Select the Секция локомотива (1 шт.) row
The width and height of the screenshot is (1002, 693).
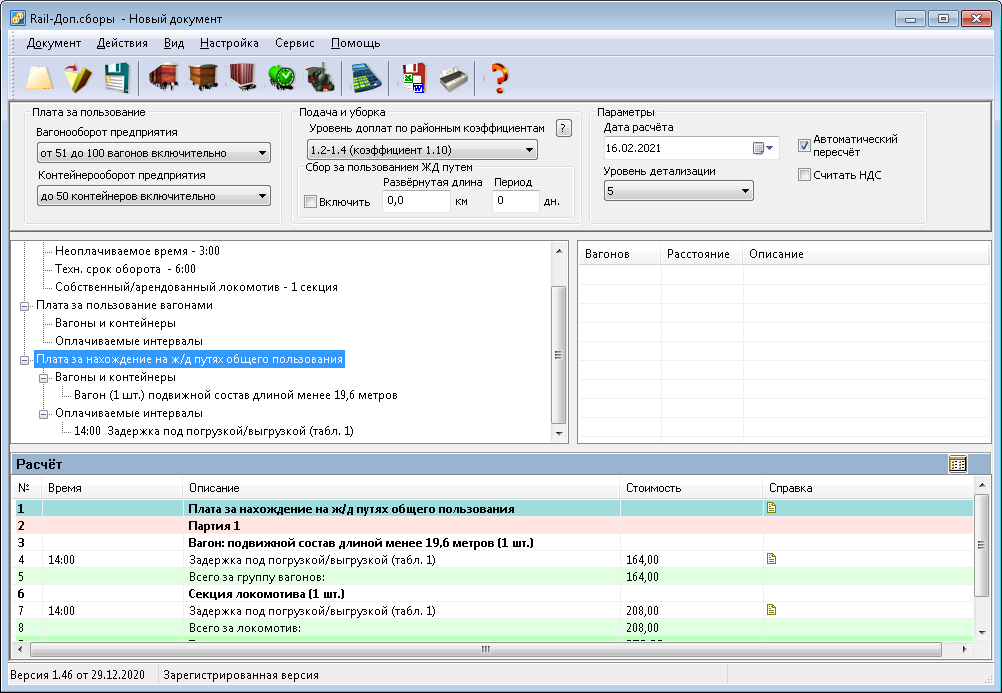(493, 593)
